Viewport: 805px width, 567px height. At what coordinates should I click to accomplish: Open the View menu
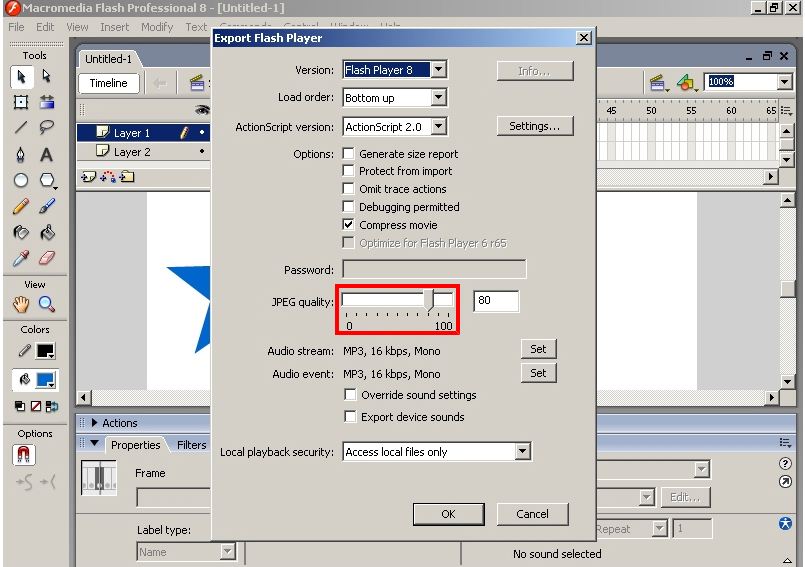point(78,27)
